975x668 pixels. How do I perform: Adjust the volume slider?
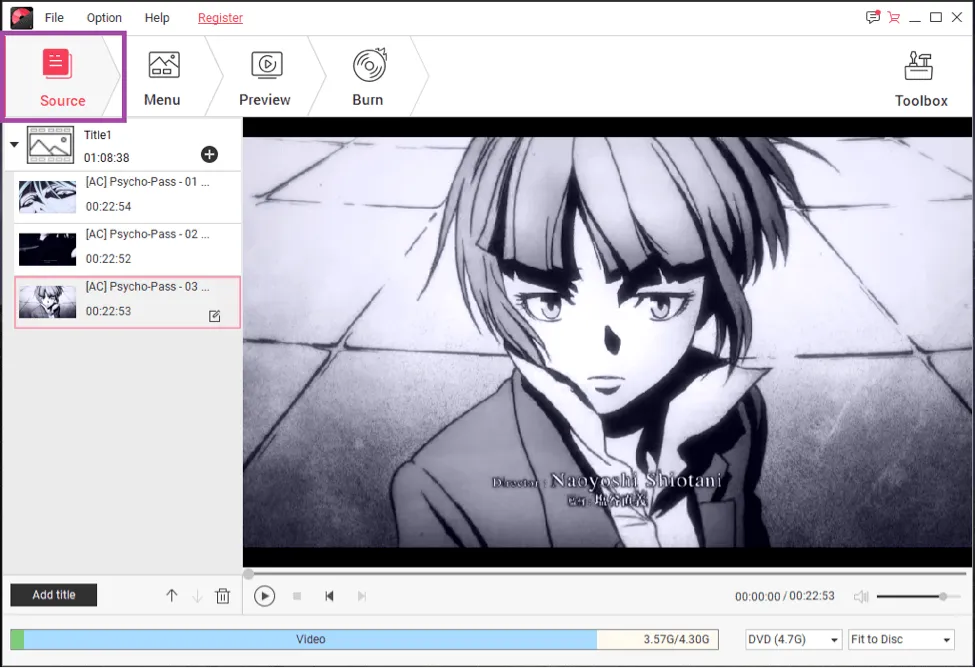[x=920, y=596]
